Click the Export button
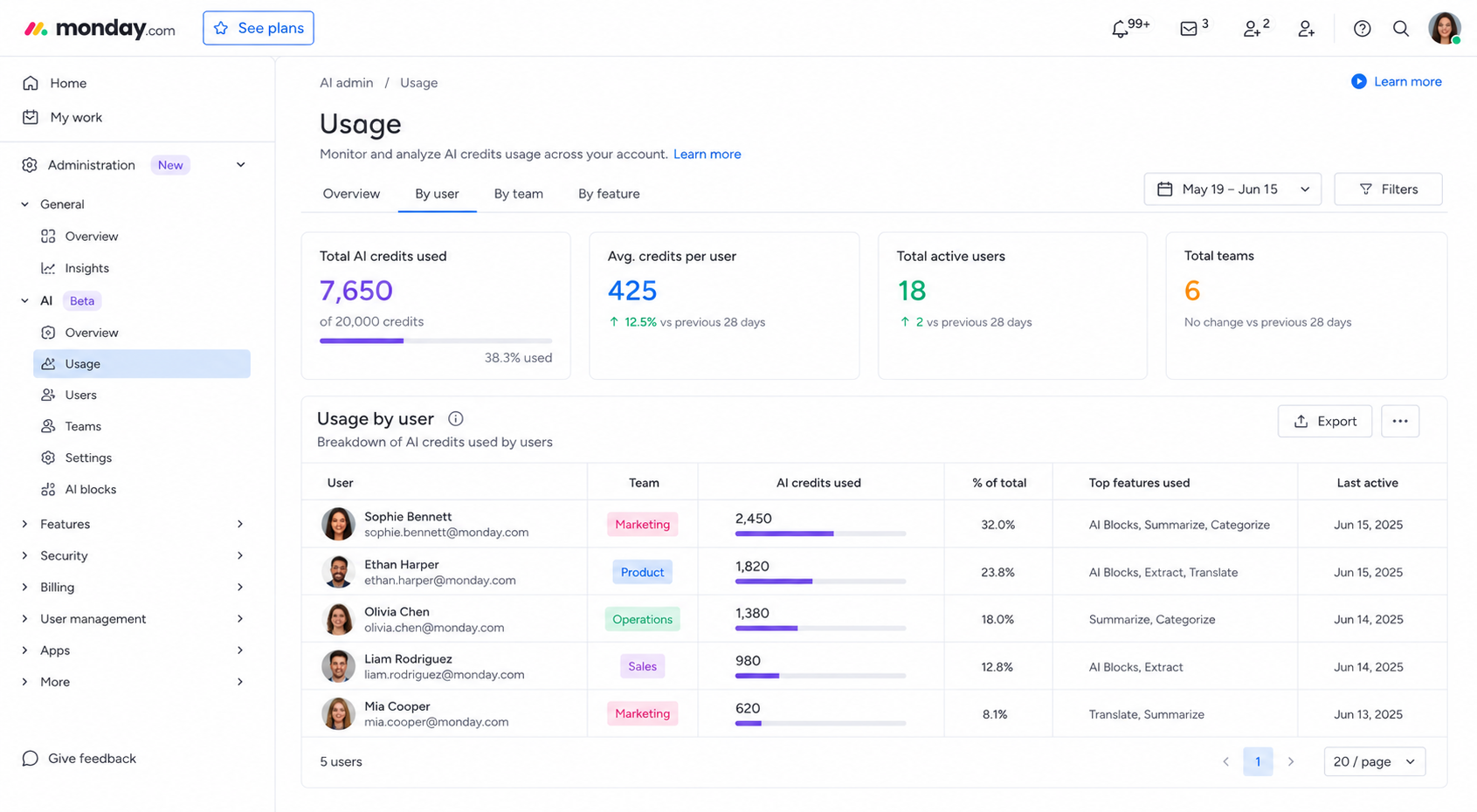This screenshot has width=1477, height=812. tap(1325, 421)
